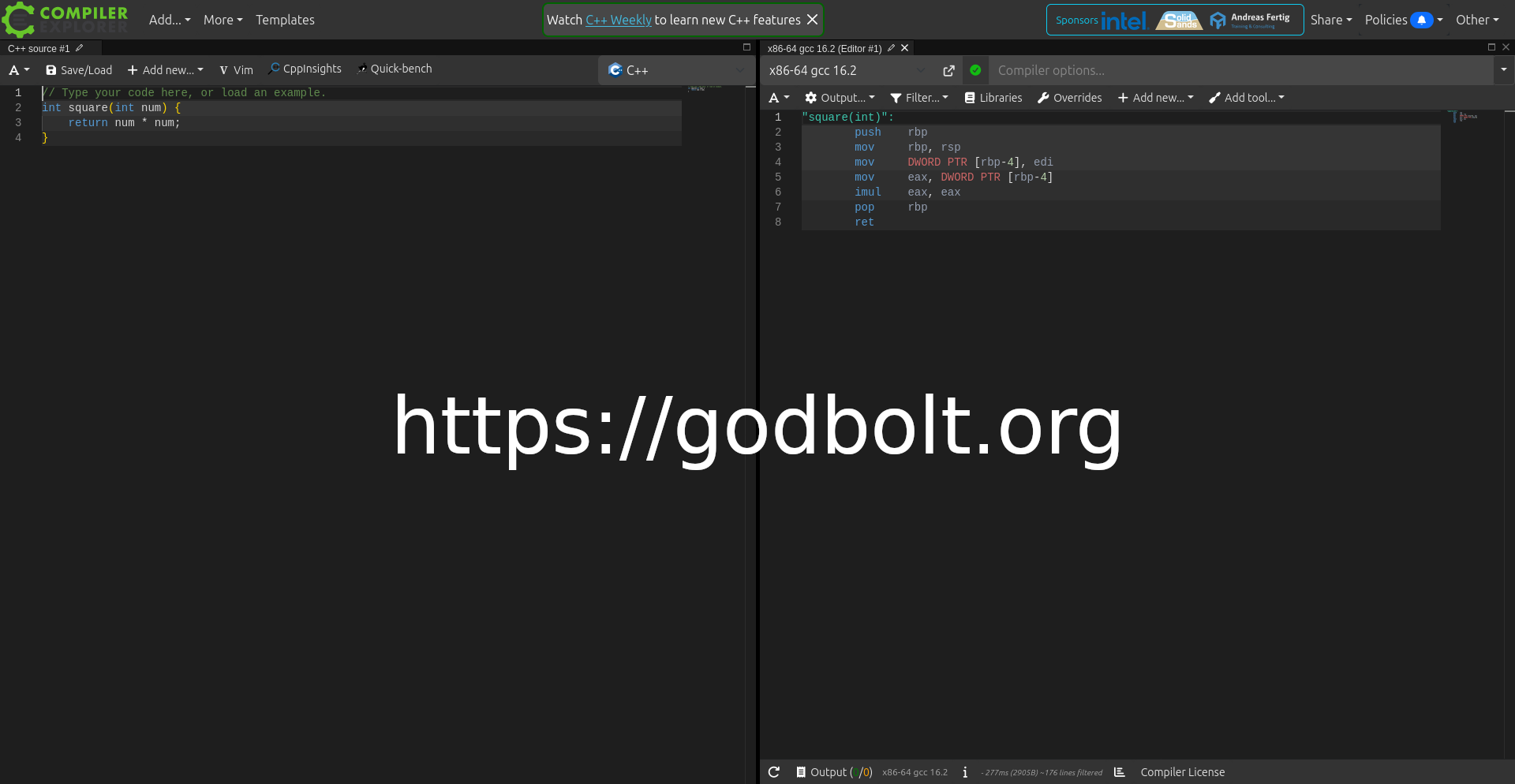Open the x86-64 gcc 16.2 compiler picker
Image resolution: width=1515 pixels, height=784 pixels.
(x=847, y=70)
